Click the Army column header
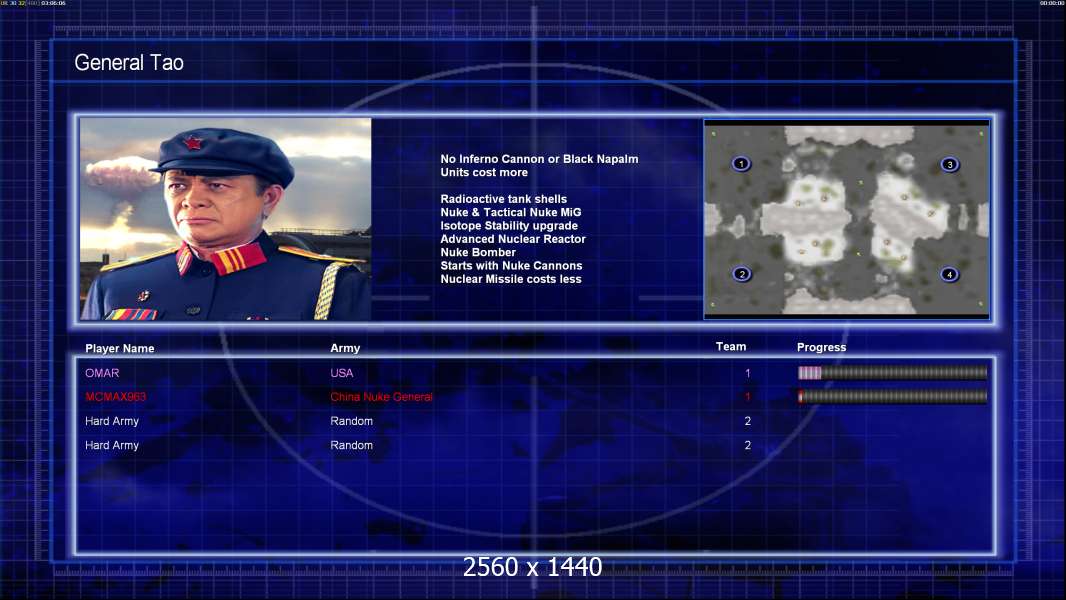This screenshot has height=600, width=1066. pos(345,348)
